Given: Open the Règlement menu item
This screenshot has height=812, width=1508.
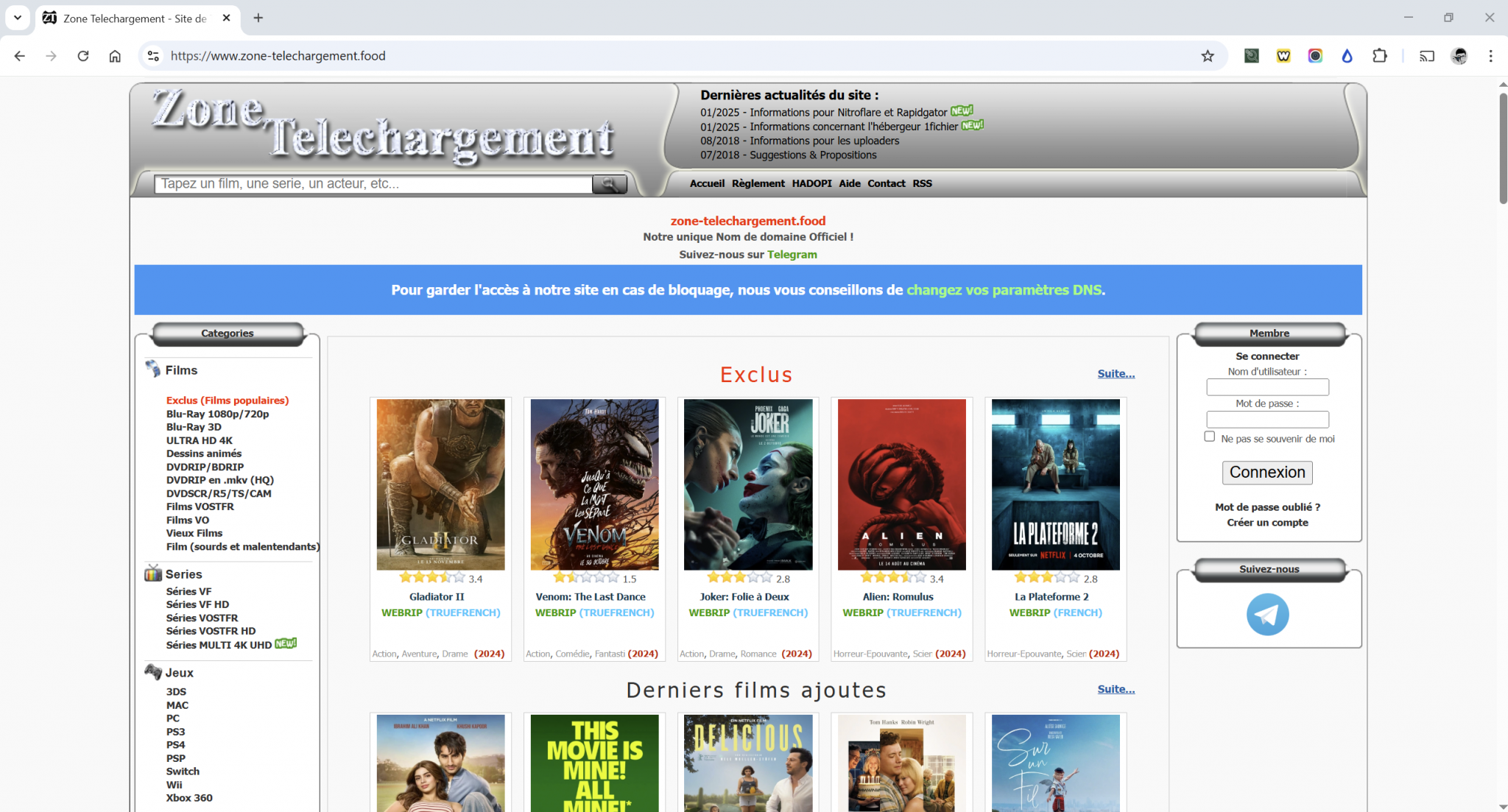Looking at the screenshot, I should pos(758,183).
